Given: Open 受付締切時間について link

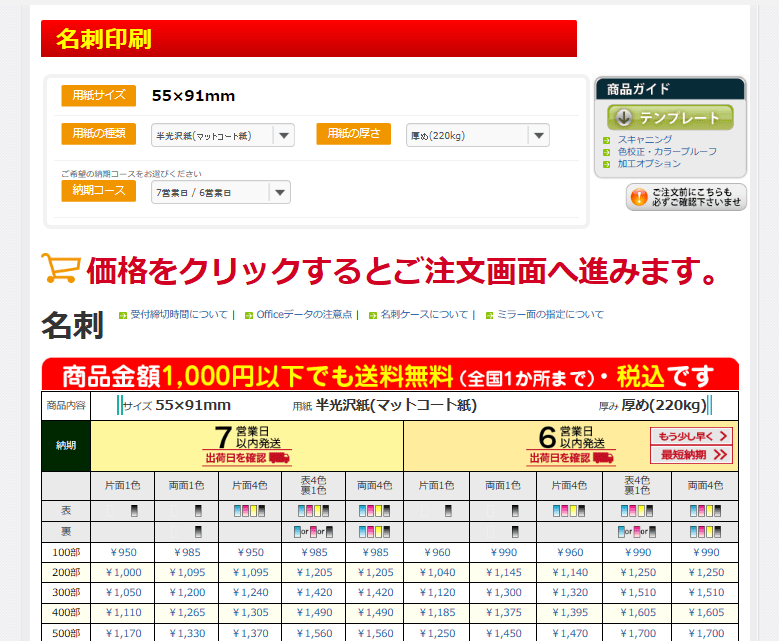Looking at the screenshot, I should [178, 314].
